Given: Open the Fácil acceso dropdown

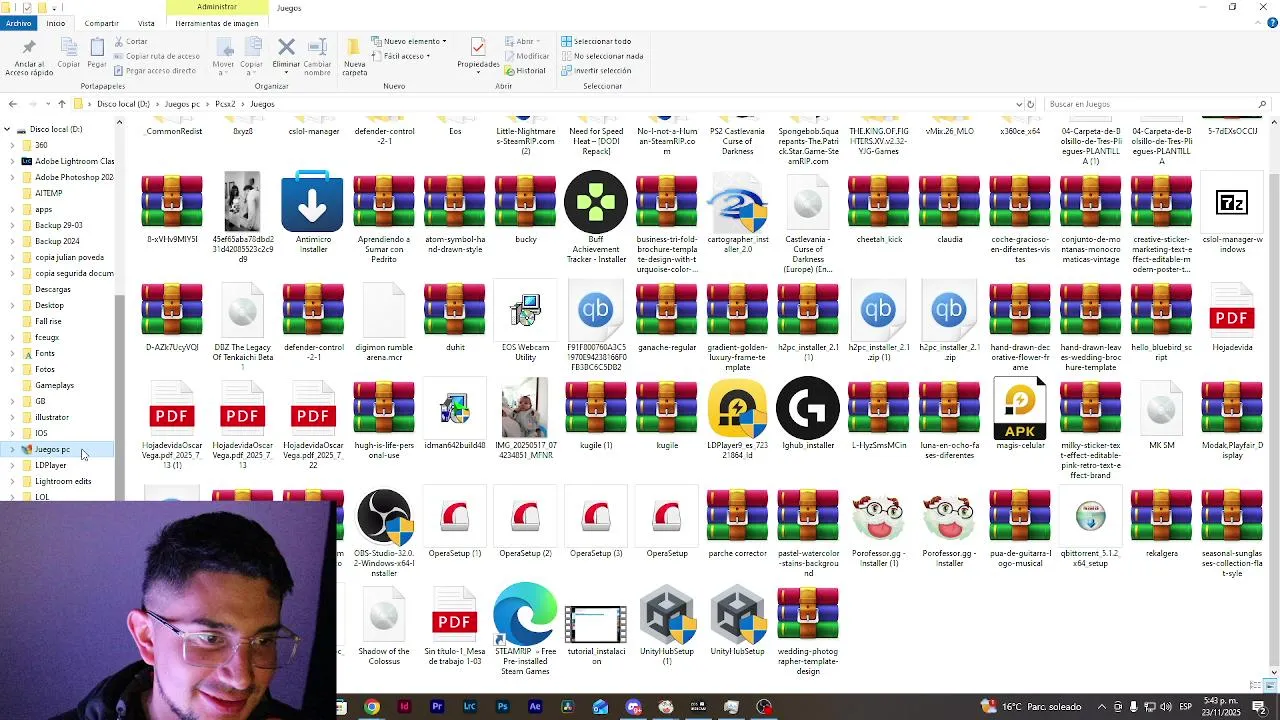Looking at the screenshot, I should 401,56.
